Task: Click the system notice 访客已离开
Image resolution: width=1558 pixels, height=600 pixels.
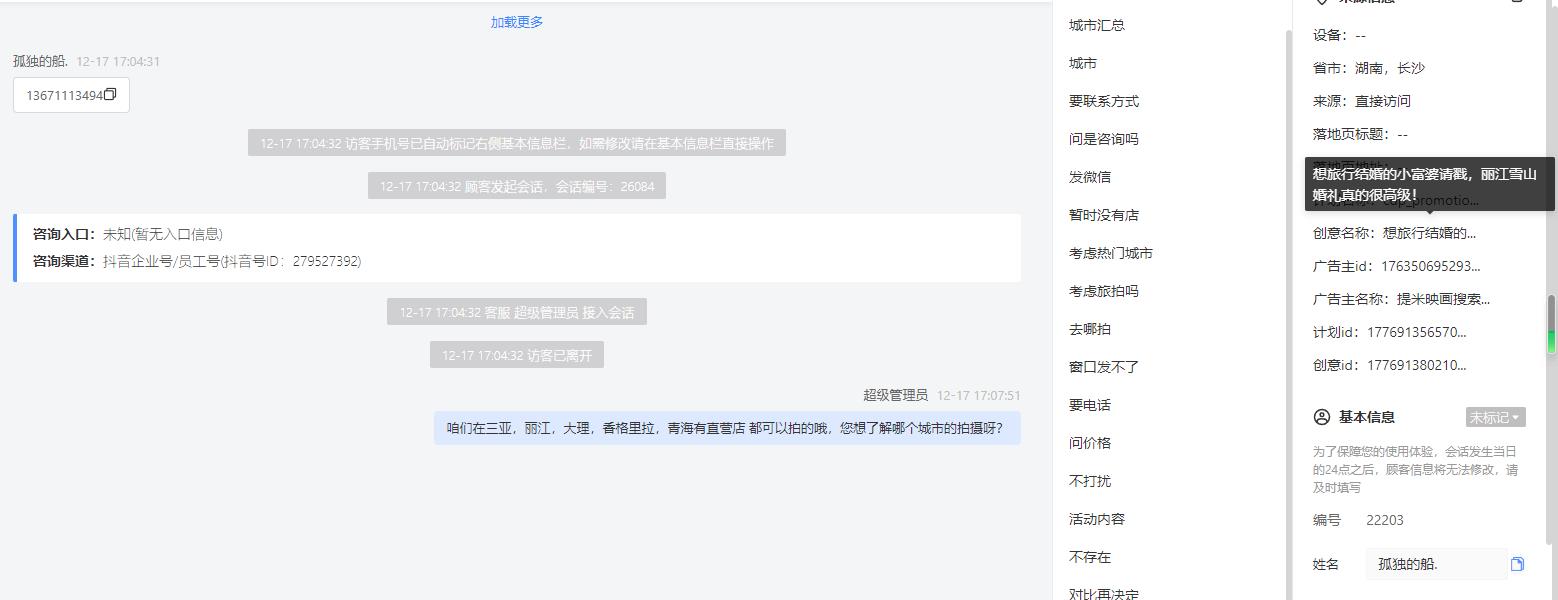Action: (517, 355)
